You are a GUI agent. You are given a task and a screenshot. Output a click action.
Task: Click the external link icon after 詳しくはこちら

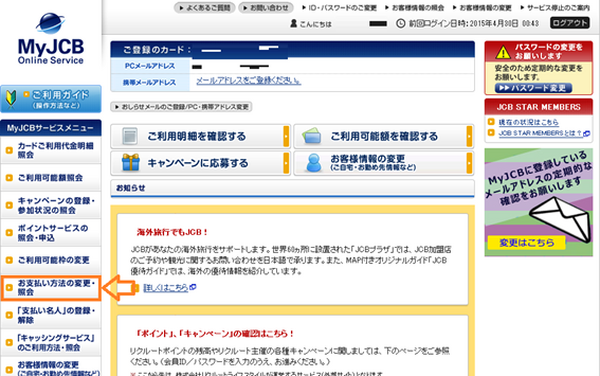click(193, 287)
